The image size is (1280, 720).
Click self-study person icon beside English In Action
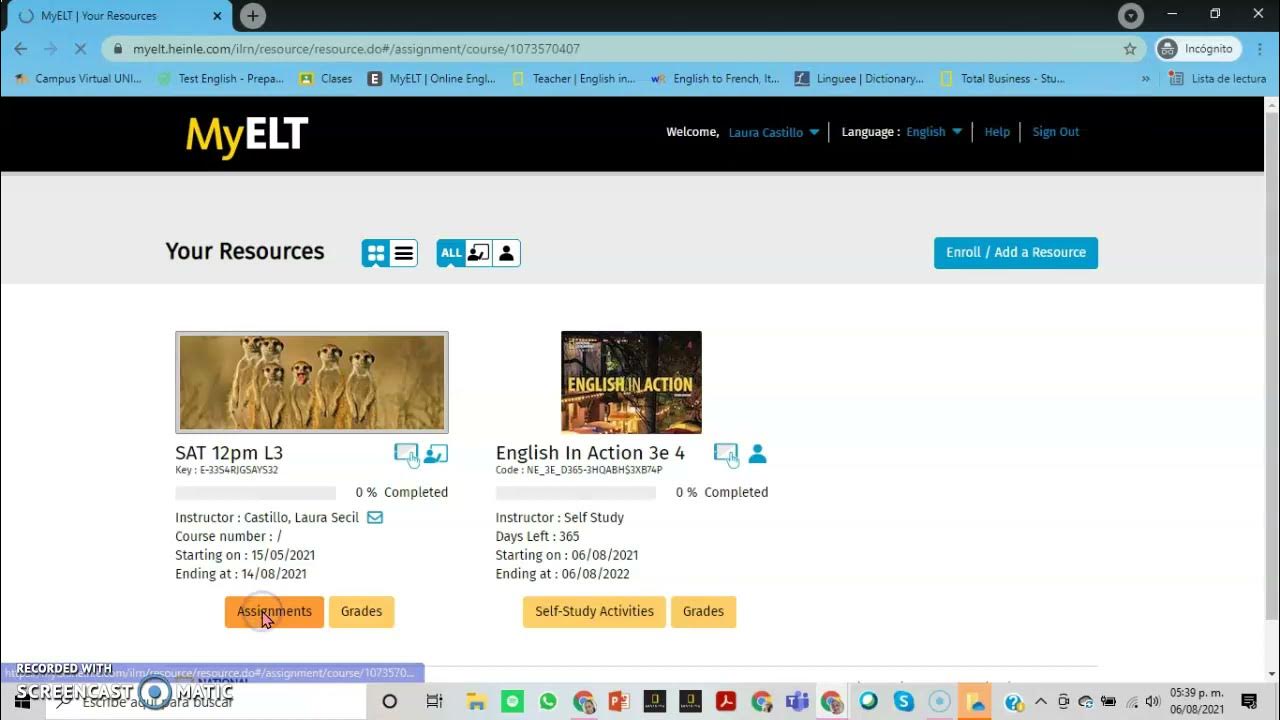[757, 454]
